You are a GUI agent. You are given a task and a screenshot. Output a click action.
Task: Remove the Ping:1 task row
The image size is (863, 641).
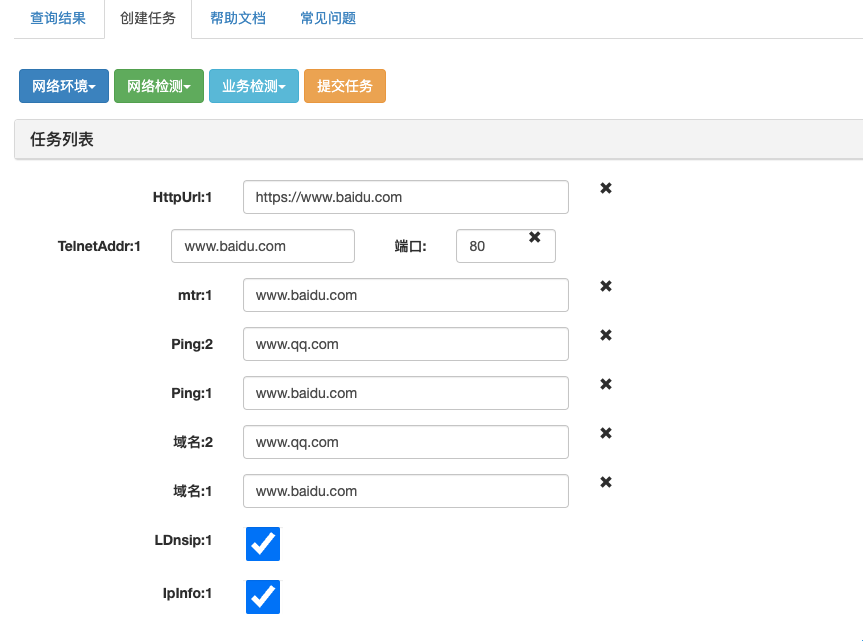605,384
